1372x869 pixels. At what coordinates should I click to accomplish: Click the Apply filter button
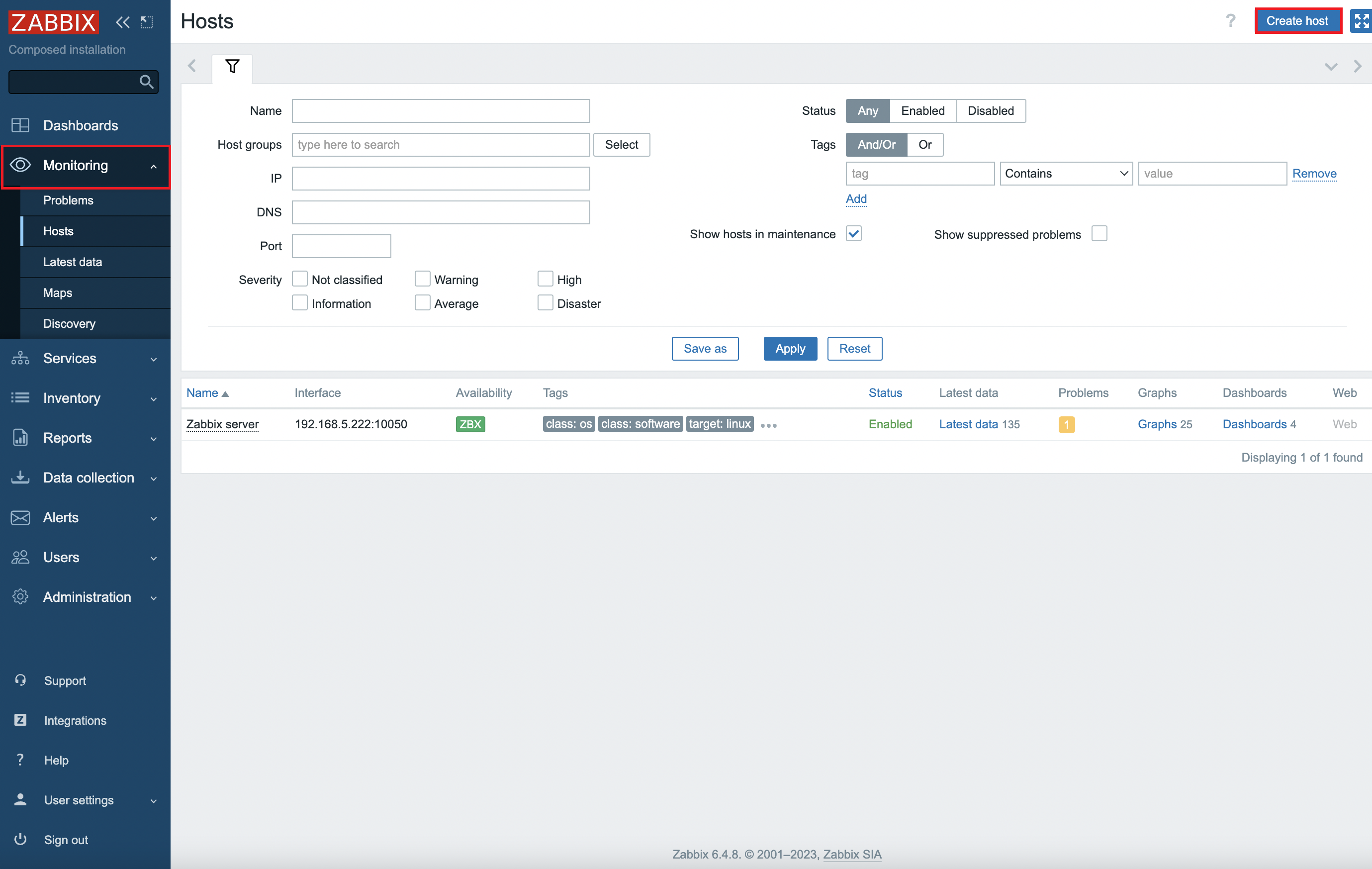point(790,349)
